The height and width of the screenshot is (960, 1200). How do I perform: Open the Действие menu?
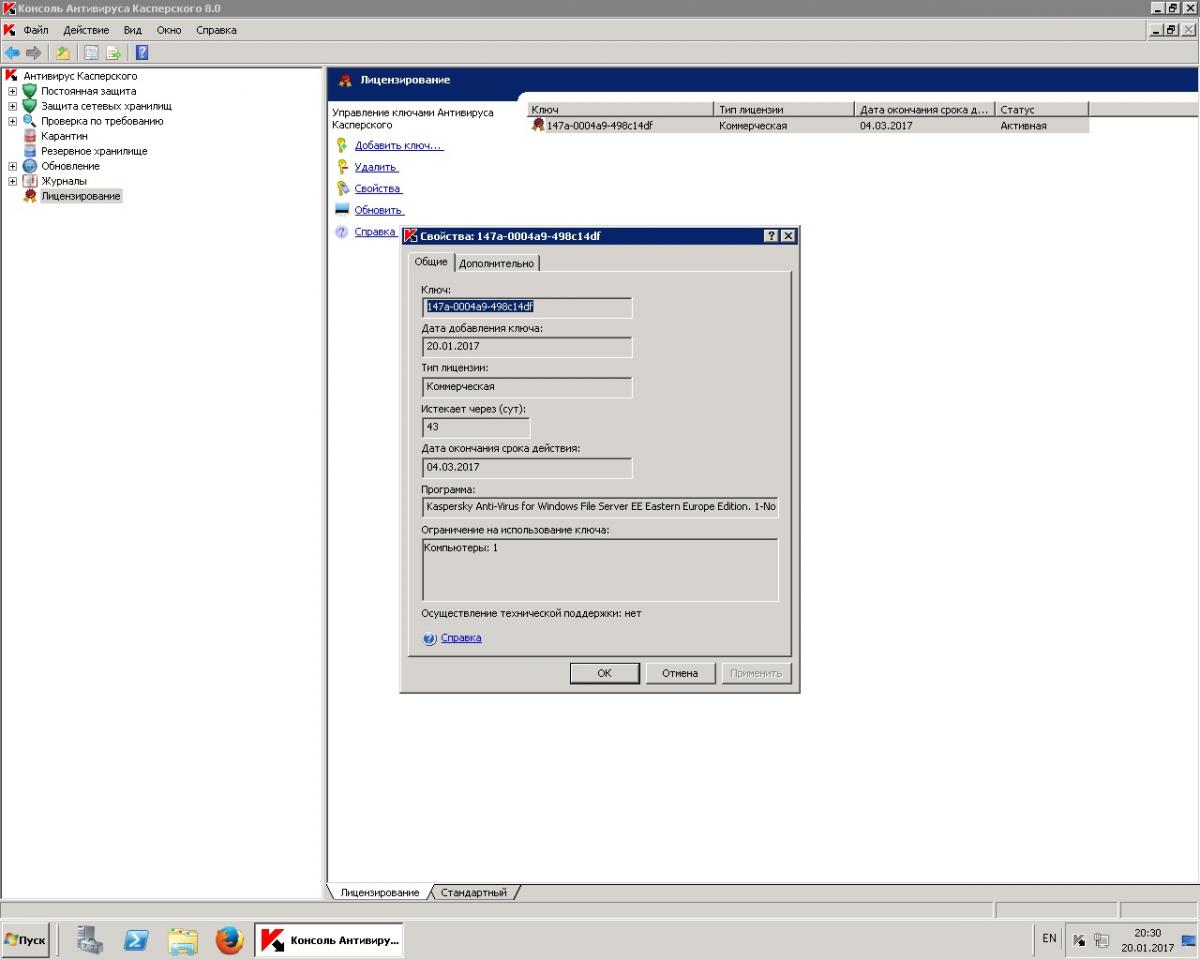coord(86,30)
